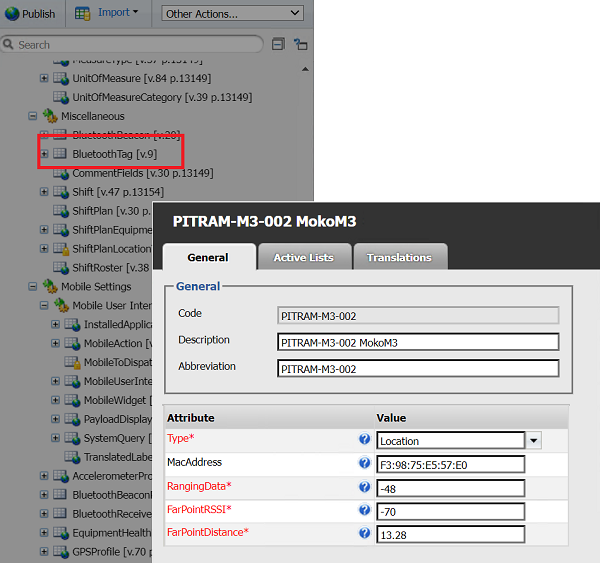This screenshot has height=563, width=600.
Task: Click the FarPointRSSI value field
Action: tap(451, 512)
